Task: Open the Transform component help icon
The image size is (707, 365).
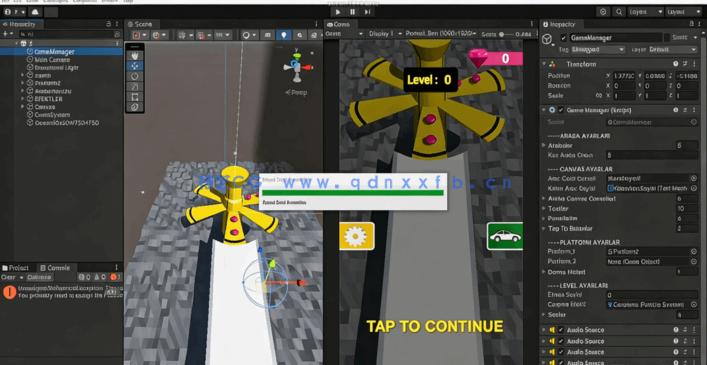Action: click(675, 64)
